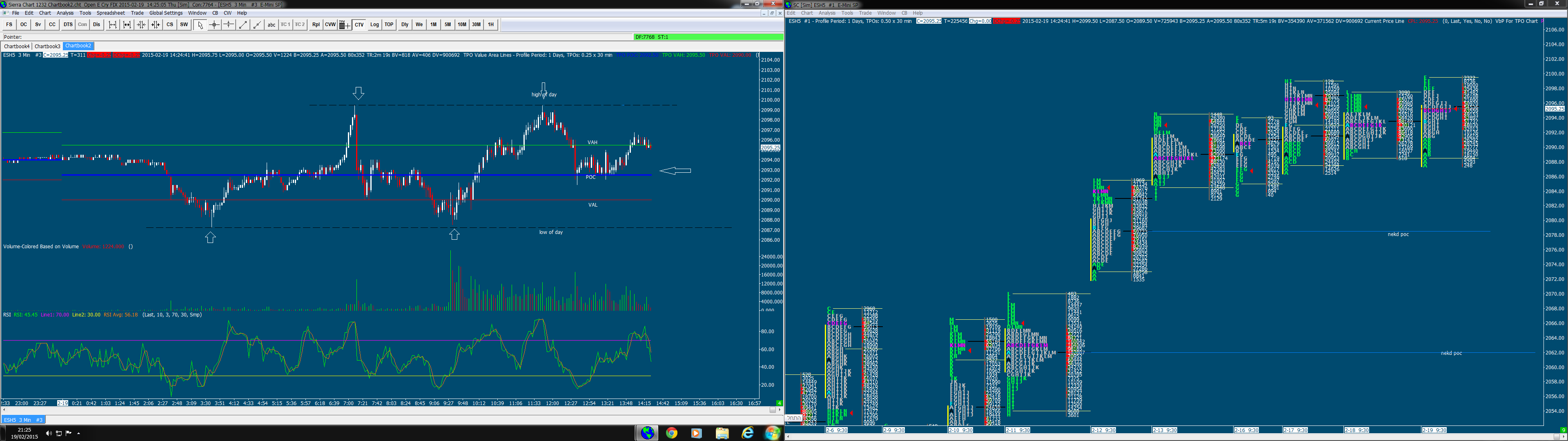Switch to the Chartbook4 tab
Viewport: 1568px width, 441px height.
click(16, 46)
